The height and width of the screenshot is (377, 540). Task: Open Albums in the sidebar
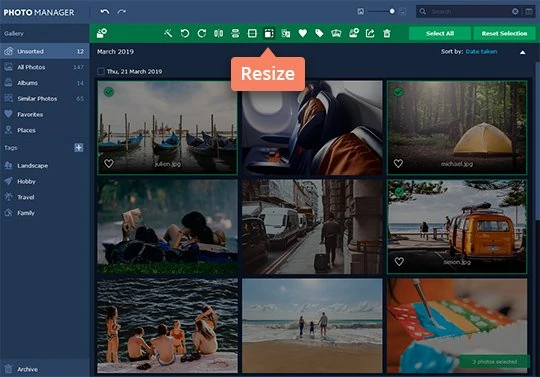pos(44,83)
